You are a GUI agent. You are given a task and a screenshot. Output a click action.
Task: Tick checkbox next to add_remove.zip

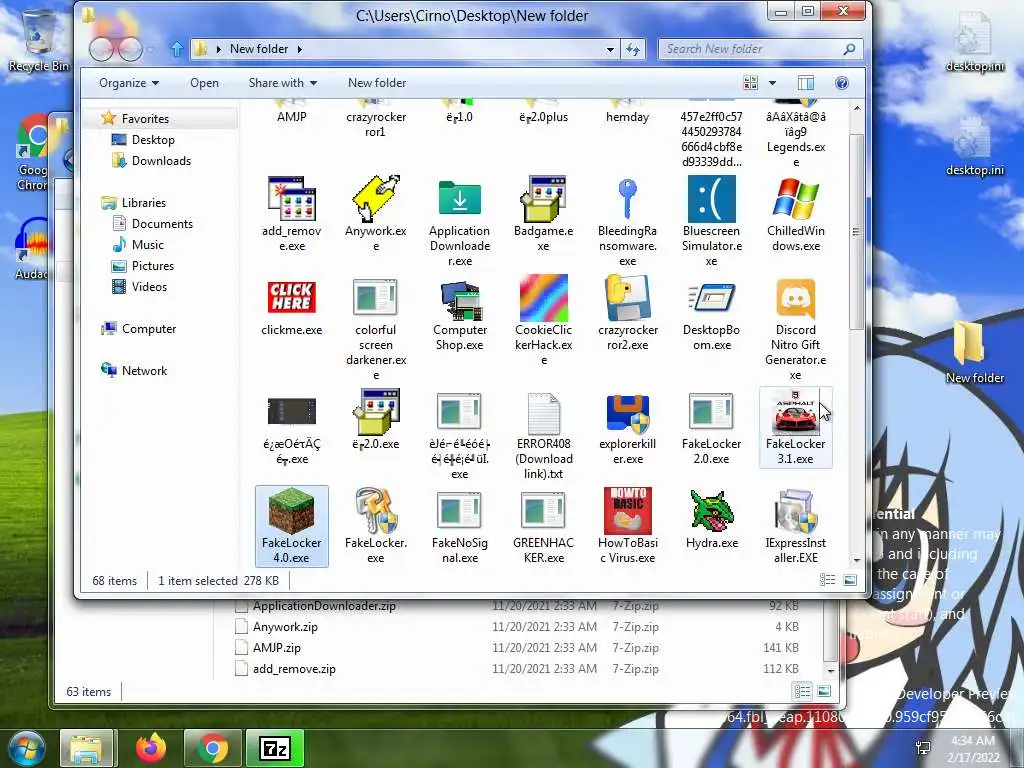click(242, 669)
